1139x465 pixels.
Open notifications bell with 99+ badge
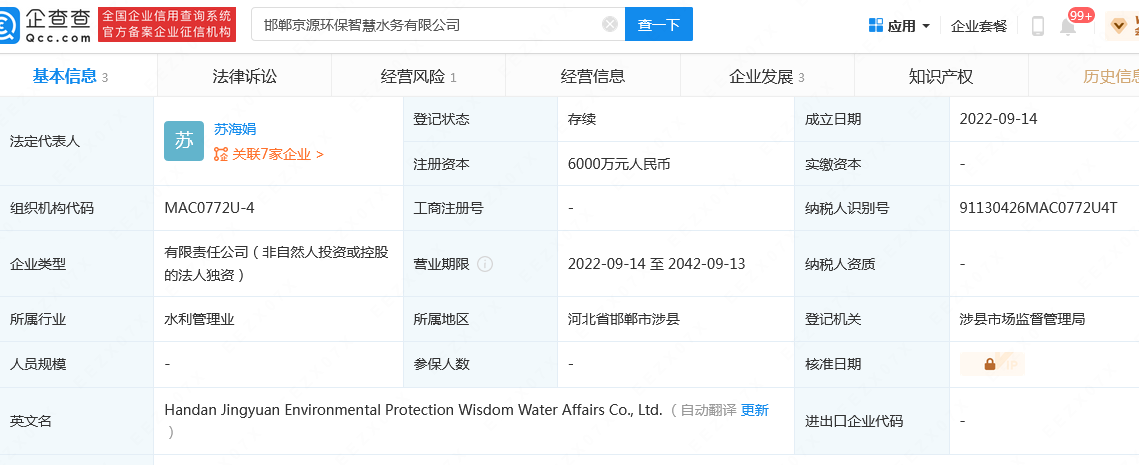tap(1068, 26)
